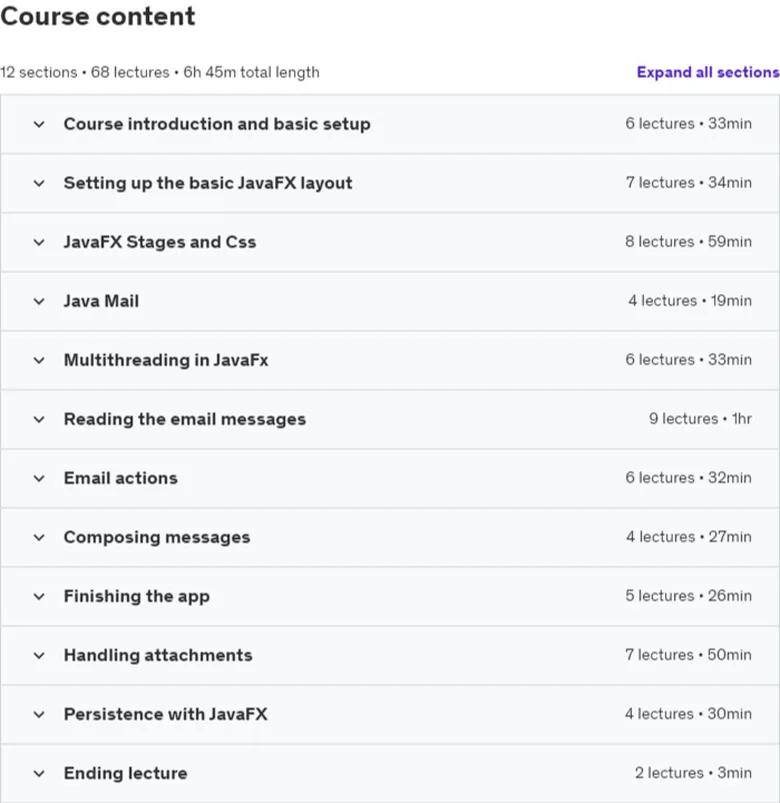Click Expand all sections link
The image size is (780, 803).
pyautogui.click(x=708, y=72)
